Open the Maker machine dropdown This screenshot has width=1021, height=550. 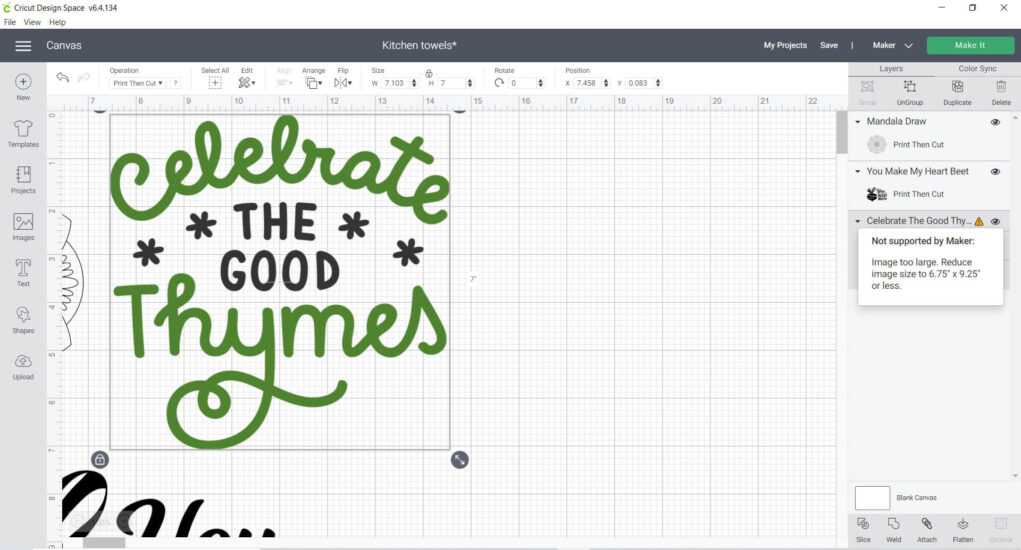[x=892, y=46]
